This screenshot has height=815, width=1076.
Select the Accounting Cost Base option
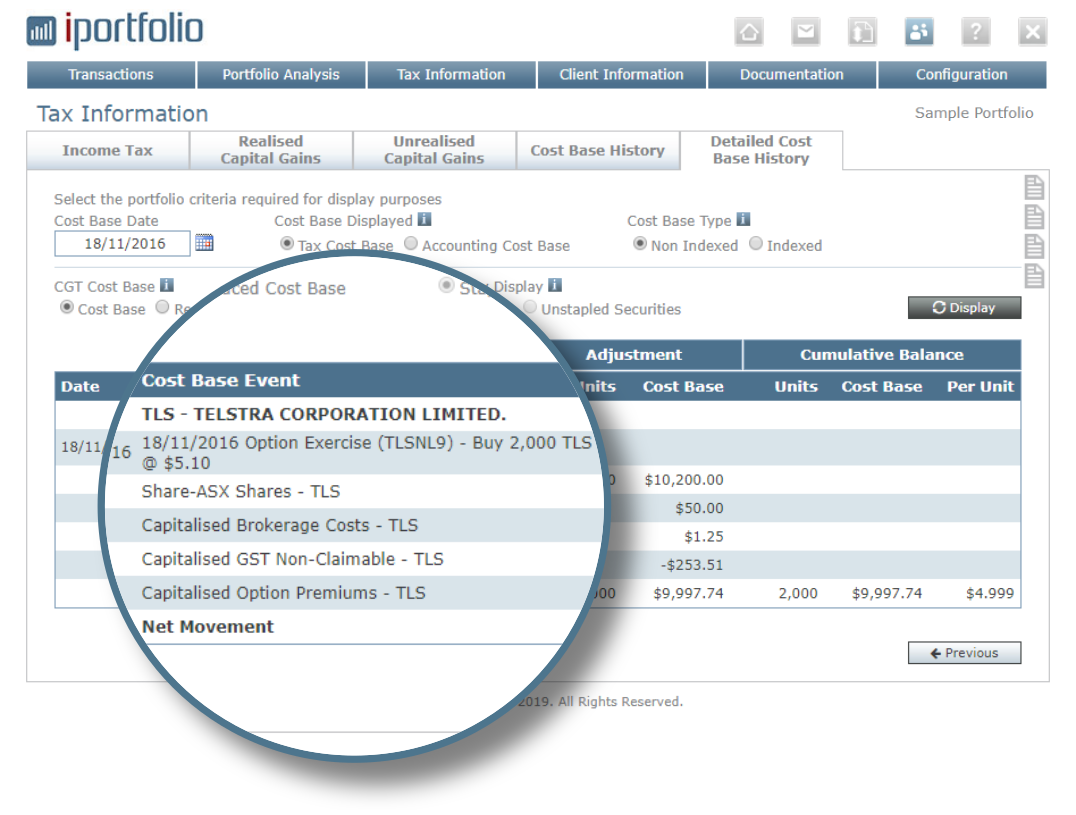411,244
